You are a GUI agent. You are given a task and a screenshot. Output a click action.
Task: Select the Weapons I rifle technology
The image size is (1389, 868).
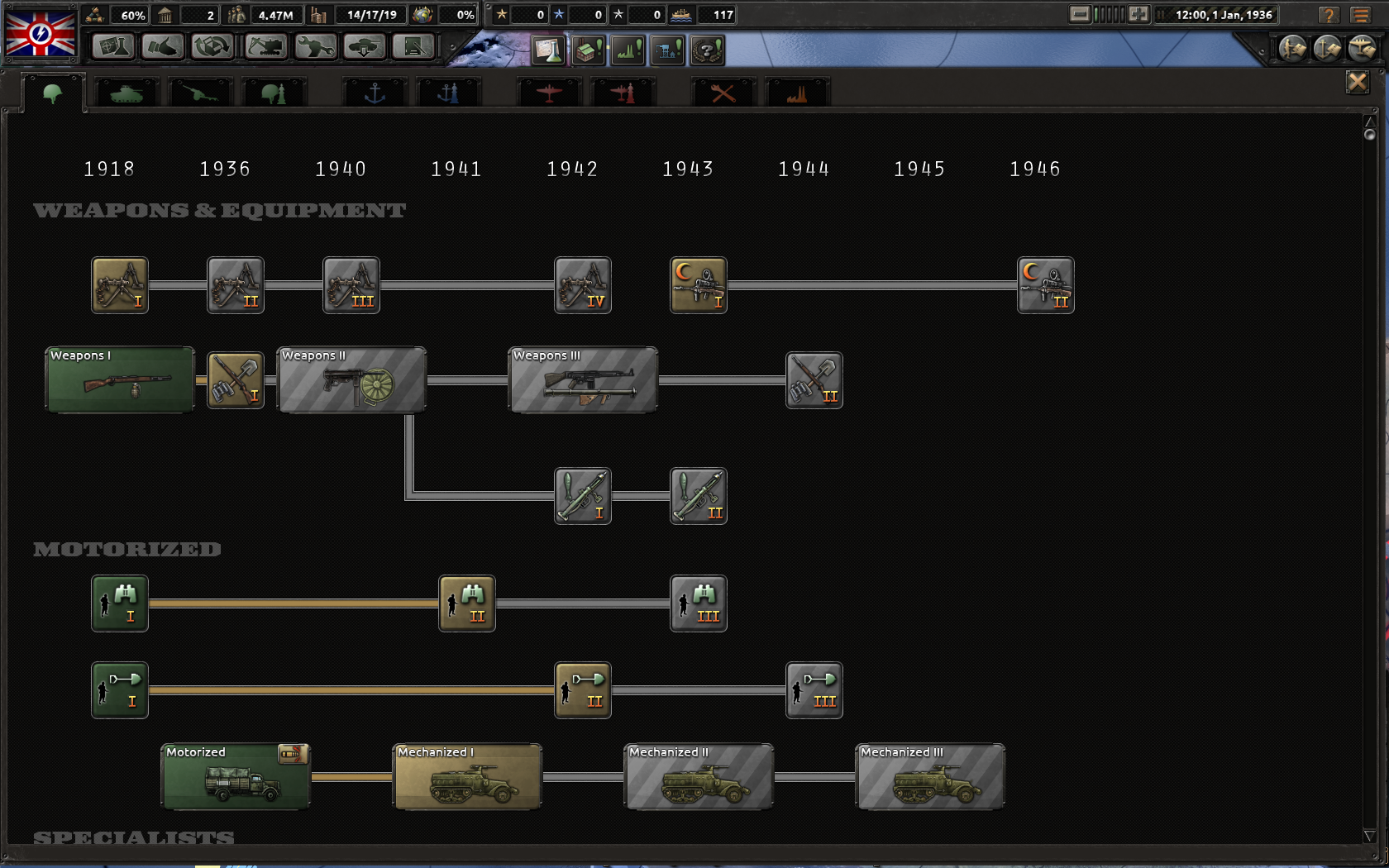pos(120,379)
